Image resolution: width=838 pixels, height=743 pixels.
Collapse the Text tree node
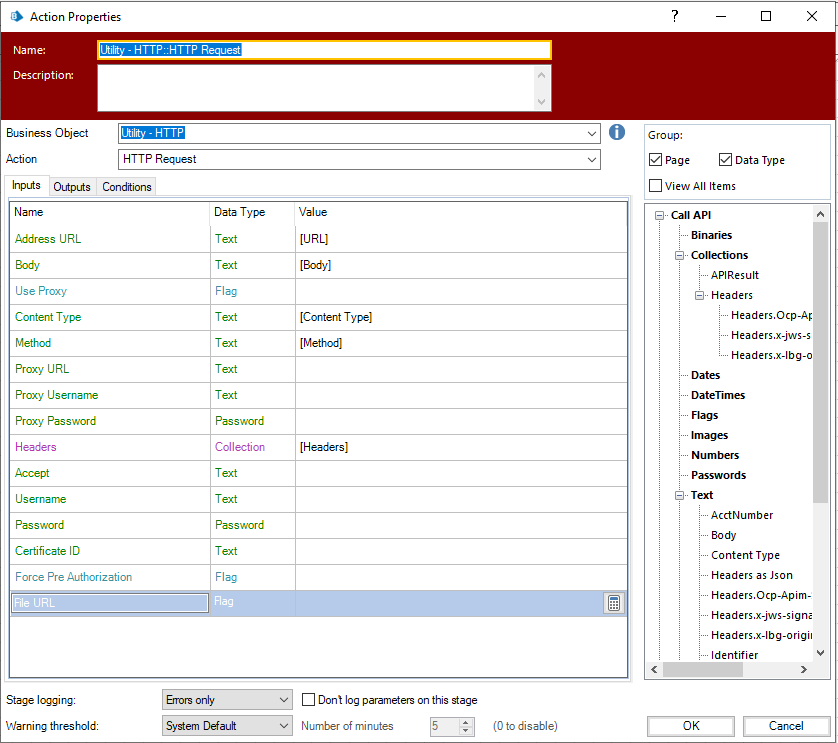(x=680, y=495)
